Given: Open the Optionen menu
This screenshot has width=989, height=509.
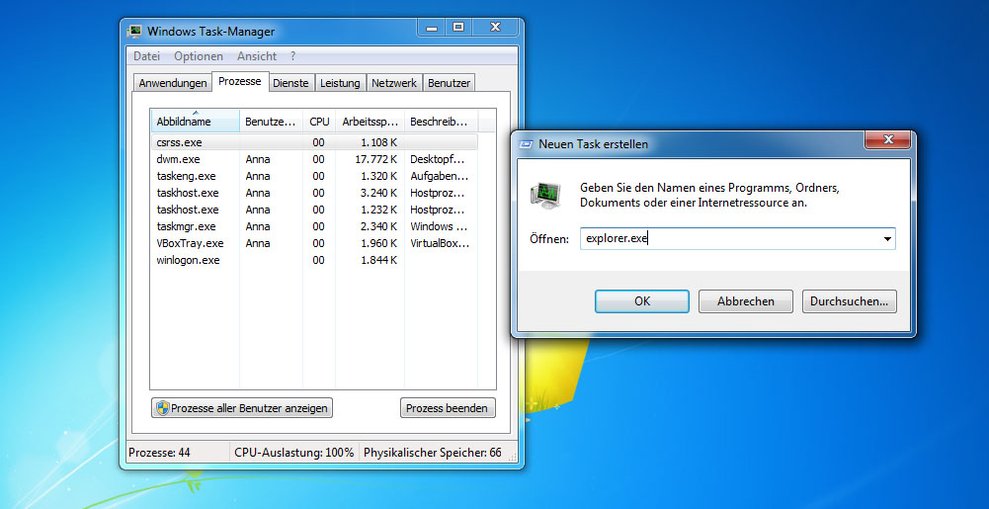Looking at the screenshot, I should tap(199, 56).
